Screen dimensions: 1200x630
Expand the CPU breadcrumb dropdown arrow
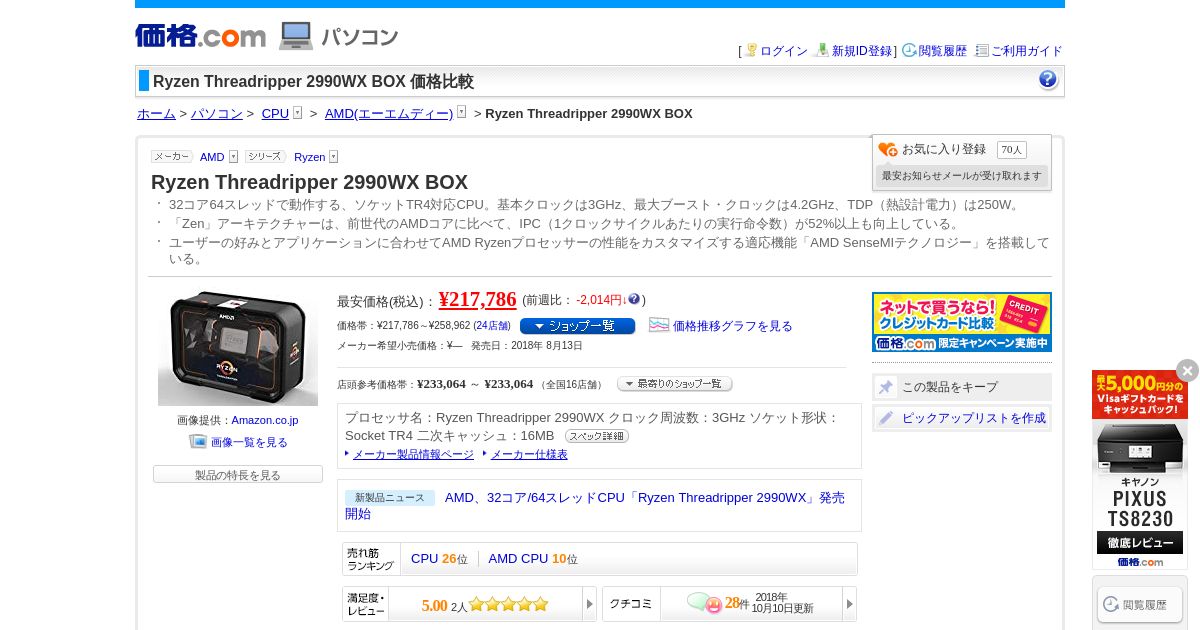tap(297, 113)
